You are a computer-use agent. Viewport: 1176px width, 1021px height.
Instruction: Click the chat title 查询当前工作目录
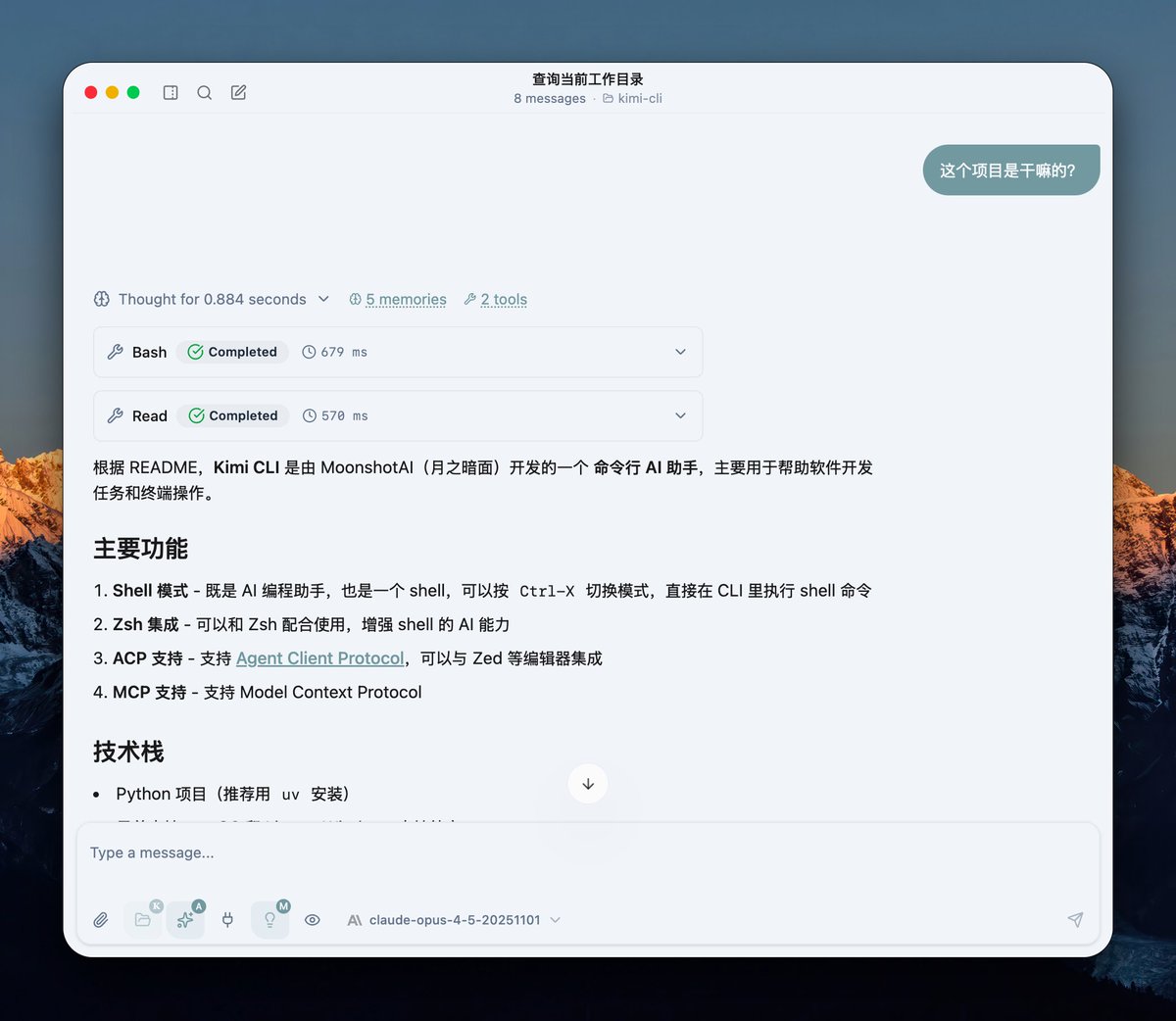(588, 79)
